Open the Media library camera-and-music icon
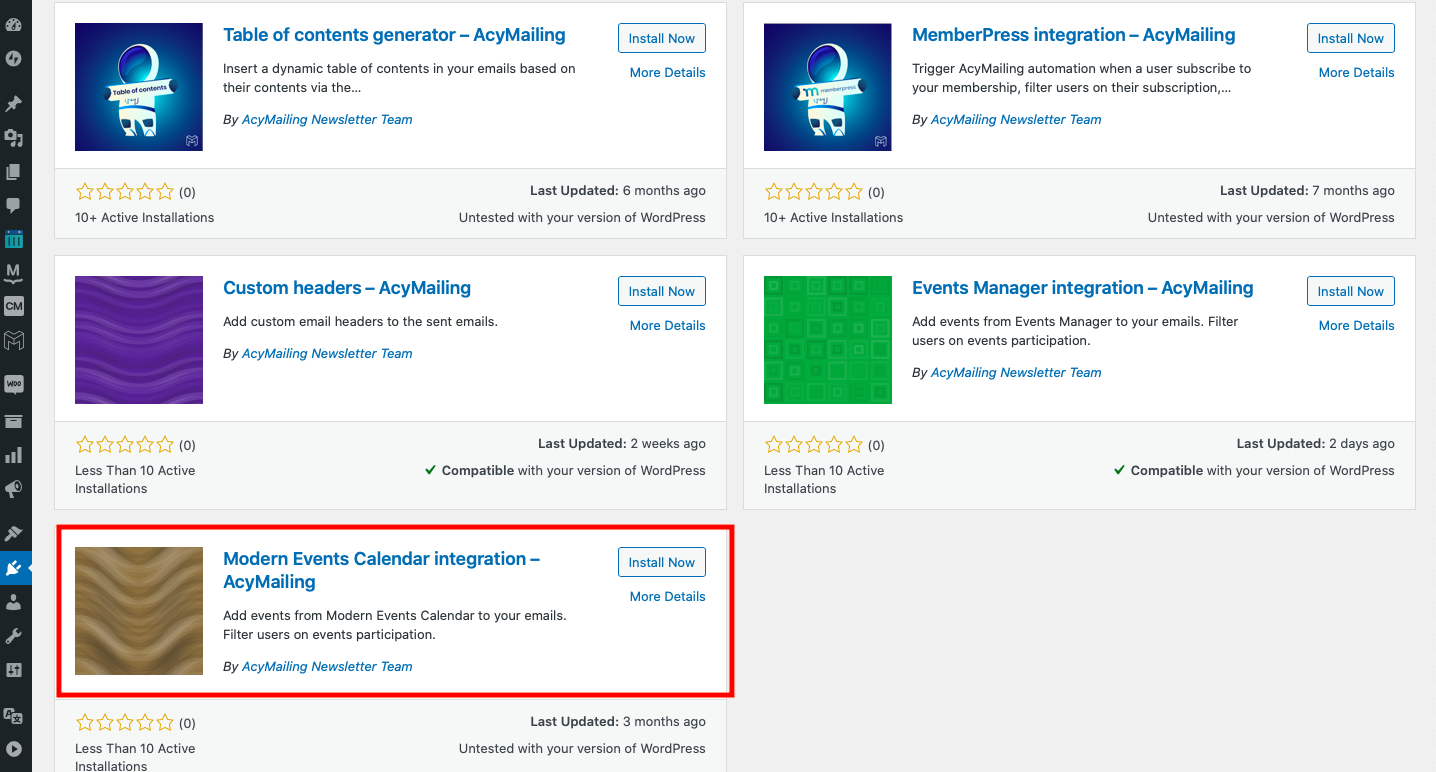The image size is (1436, 772). pos(14,138)
